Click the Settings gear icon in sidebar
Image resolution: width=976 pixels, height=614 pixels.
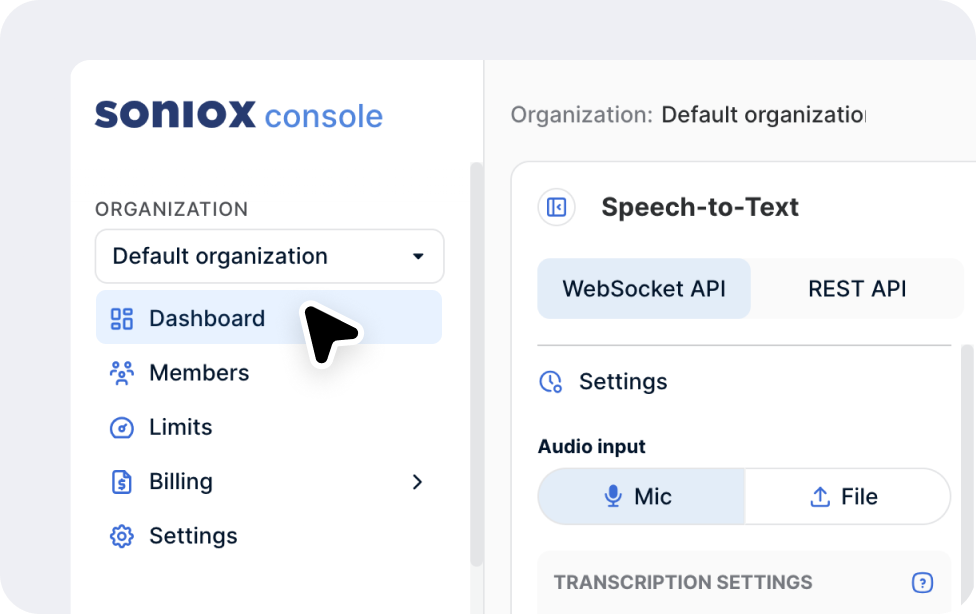tap(121, 536)
